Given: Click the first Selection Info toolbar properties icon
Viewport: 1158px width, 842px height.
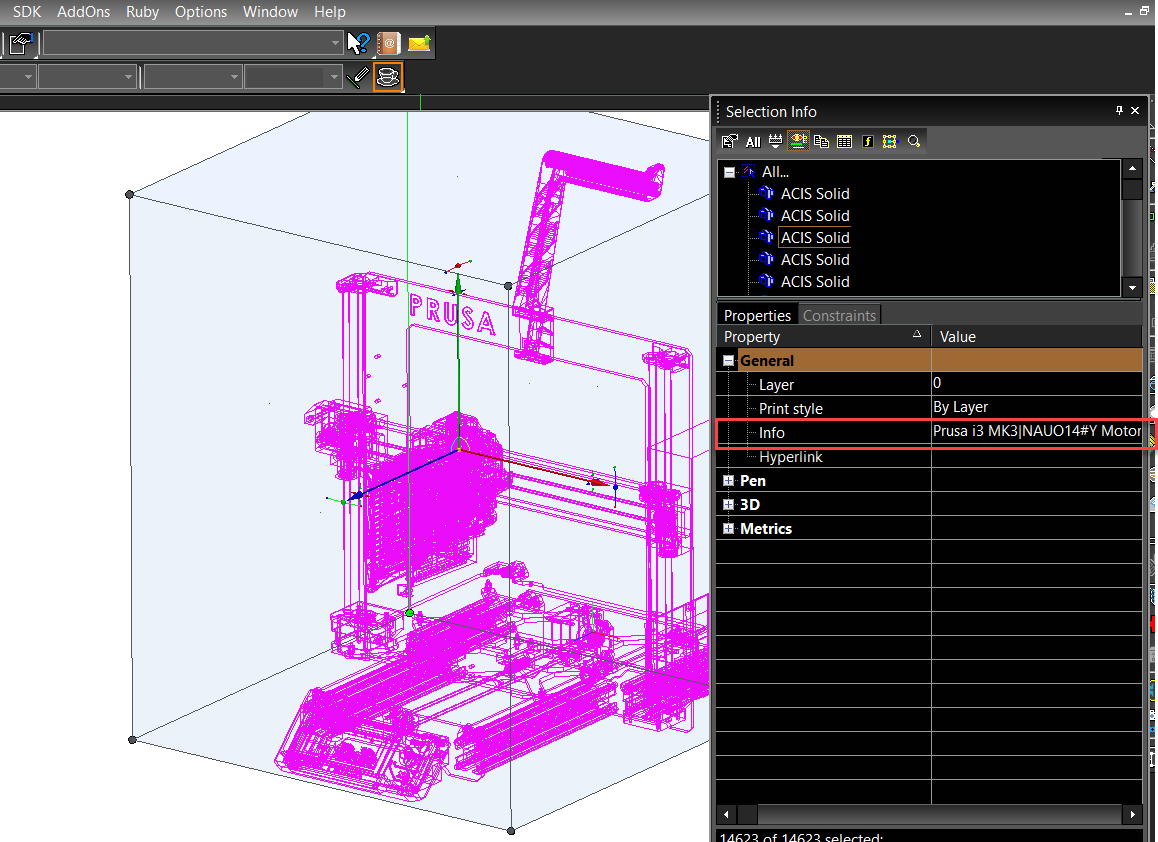Looking at the screenshot, I should (x=730, y=141).
